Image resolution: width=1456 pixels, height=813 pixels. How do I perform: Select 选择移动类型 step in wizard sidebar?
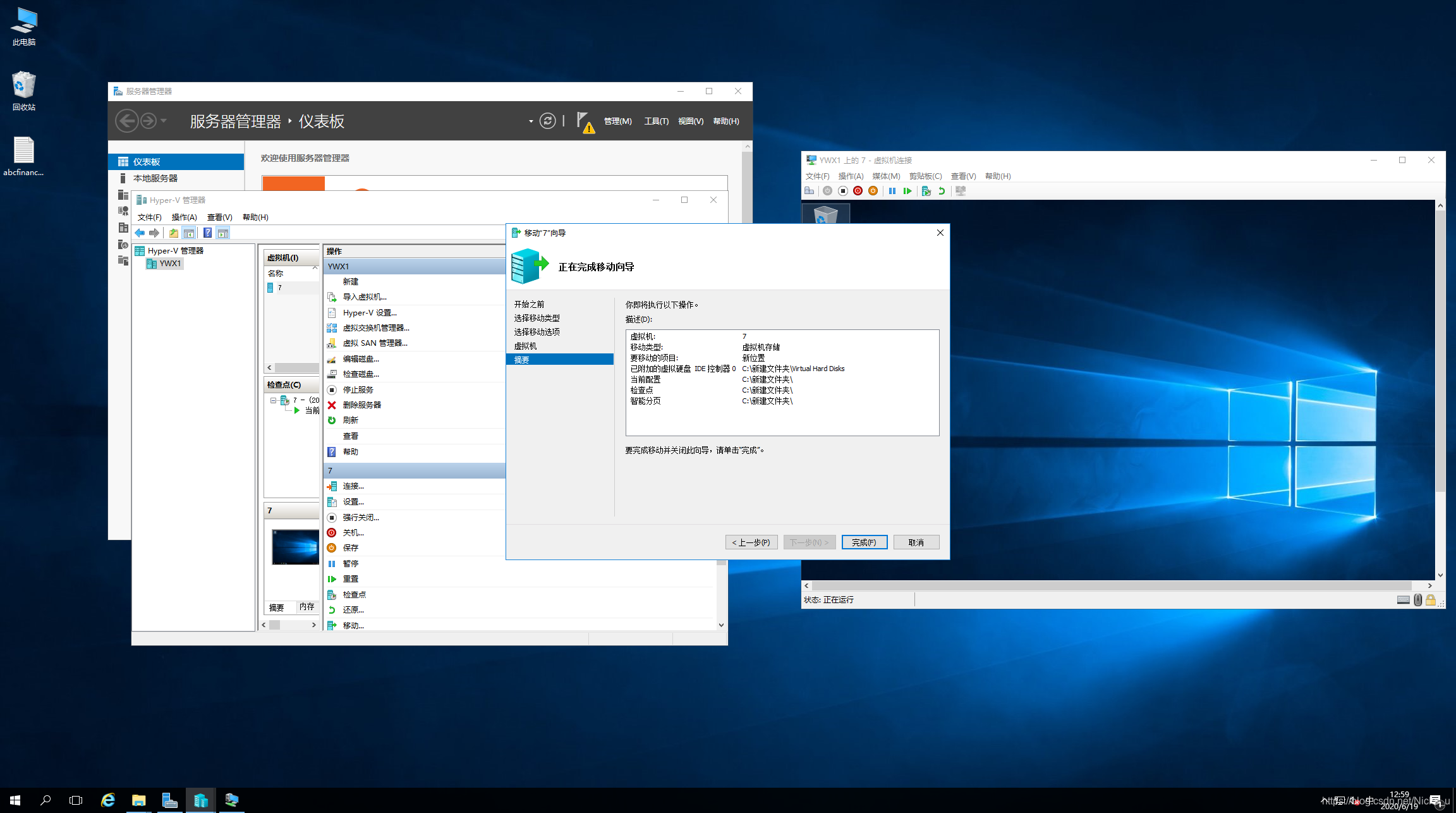point(537,318)
